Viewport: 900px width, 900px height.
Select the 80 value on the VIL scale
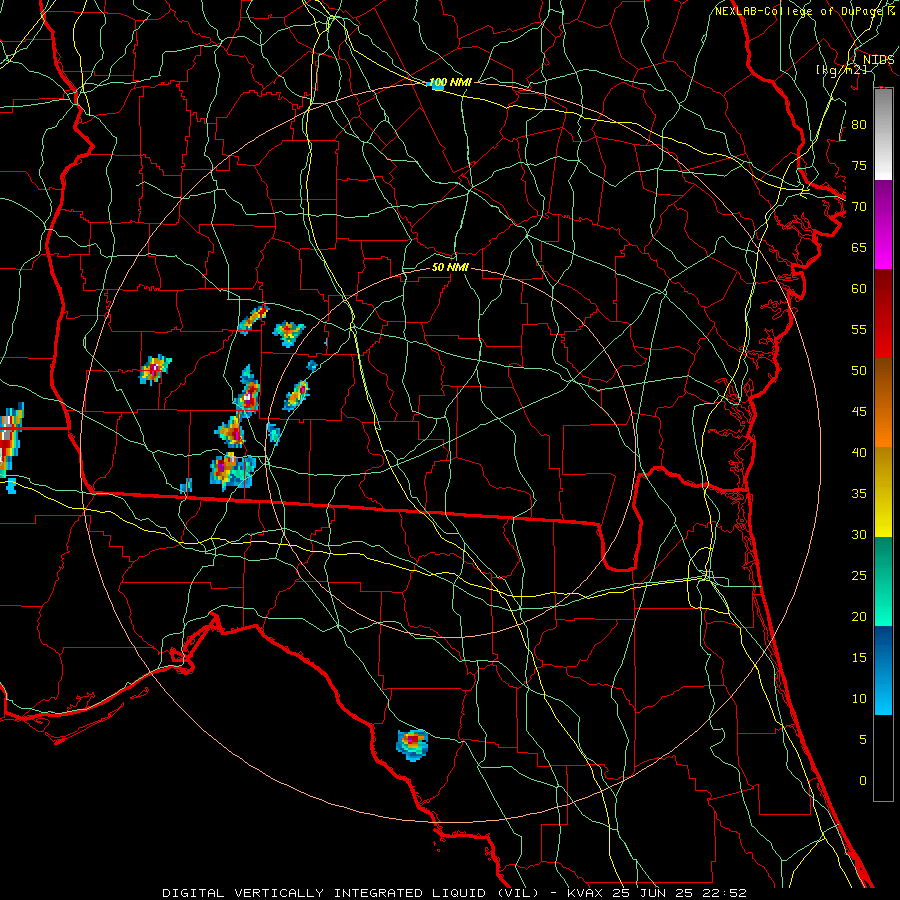(x=859, y=125)
